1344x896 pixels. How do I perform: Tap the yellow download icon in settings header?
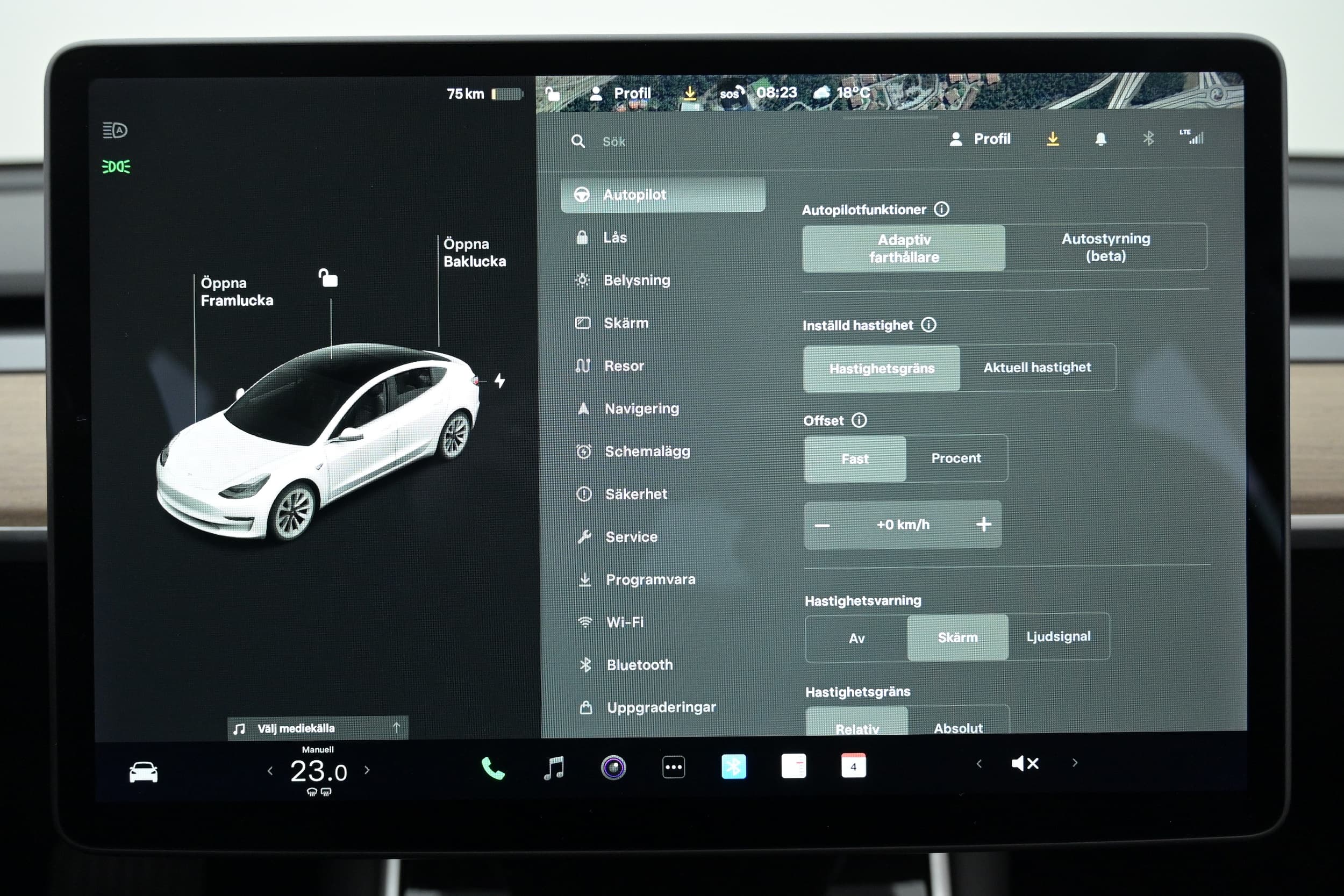coord(1053,139)
